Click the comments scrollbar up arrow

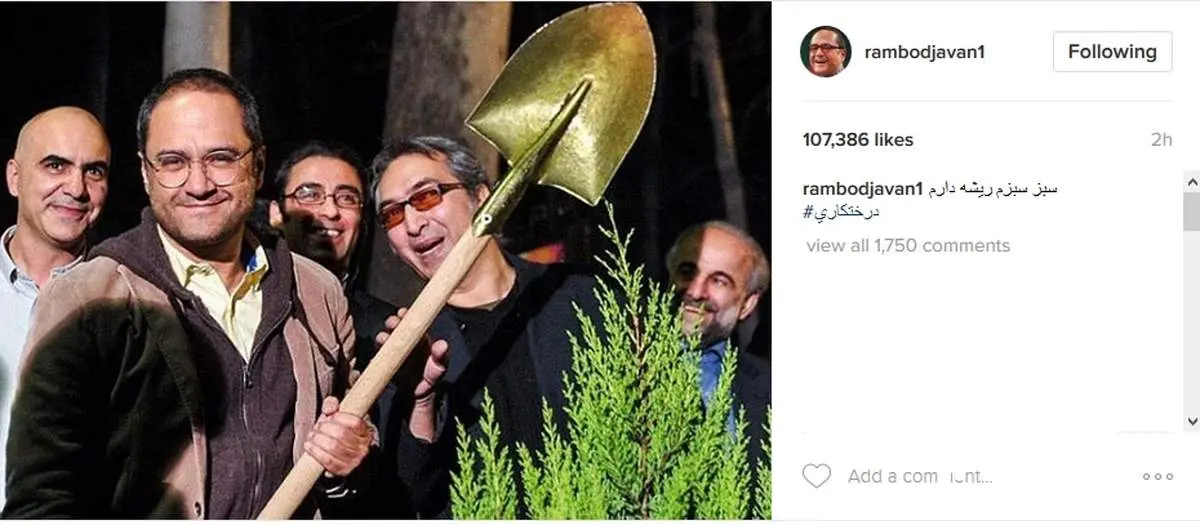coord(1191,180)
